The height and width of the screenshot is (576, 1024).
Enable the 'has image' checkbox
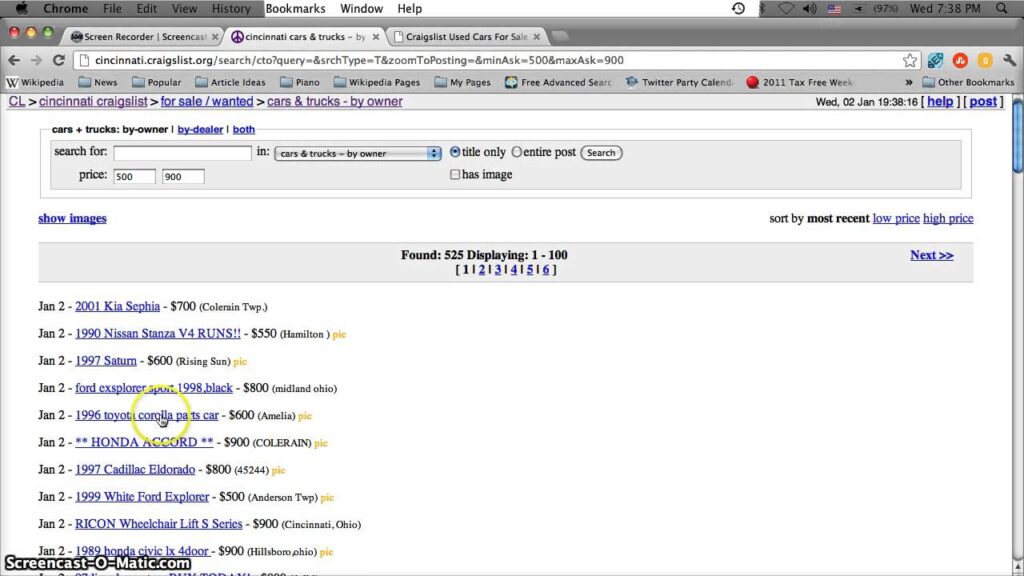455,175
